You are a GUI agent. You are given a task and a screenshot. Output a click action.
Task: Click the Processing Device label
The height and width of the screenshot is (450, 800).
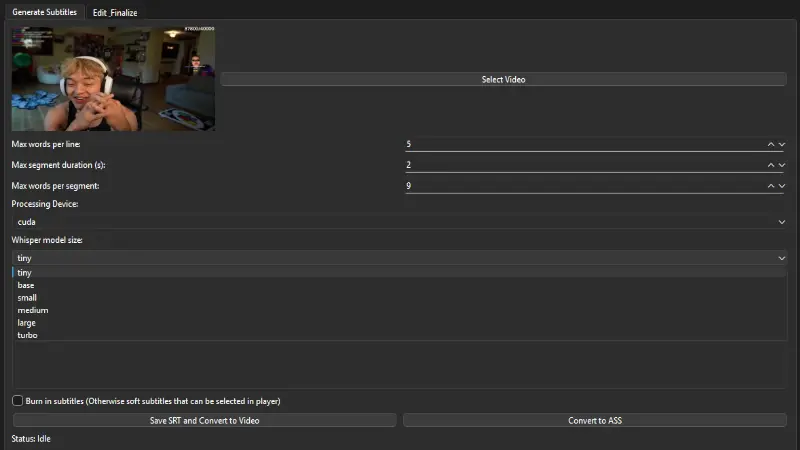click(x=45, y=204)
